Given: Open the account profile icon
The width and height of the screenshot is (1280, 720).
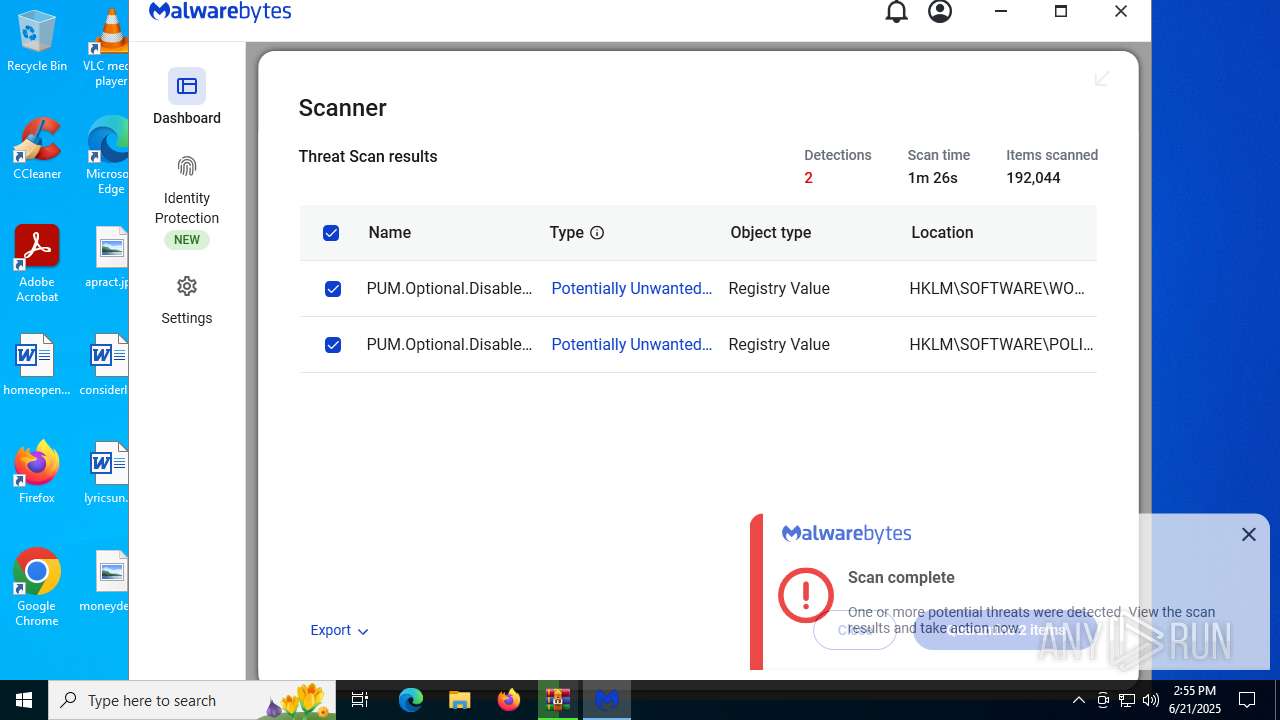Looking at the screenshot, I should [x=940, y=12].
